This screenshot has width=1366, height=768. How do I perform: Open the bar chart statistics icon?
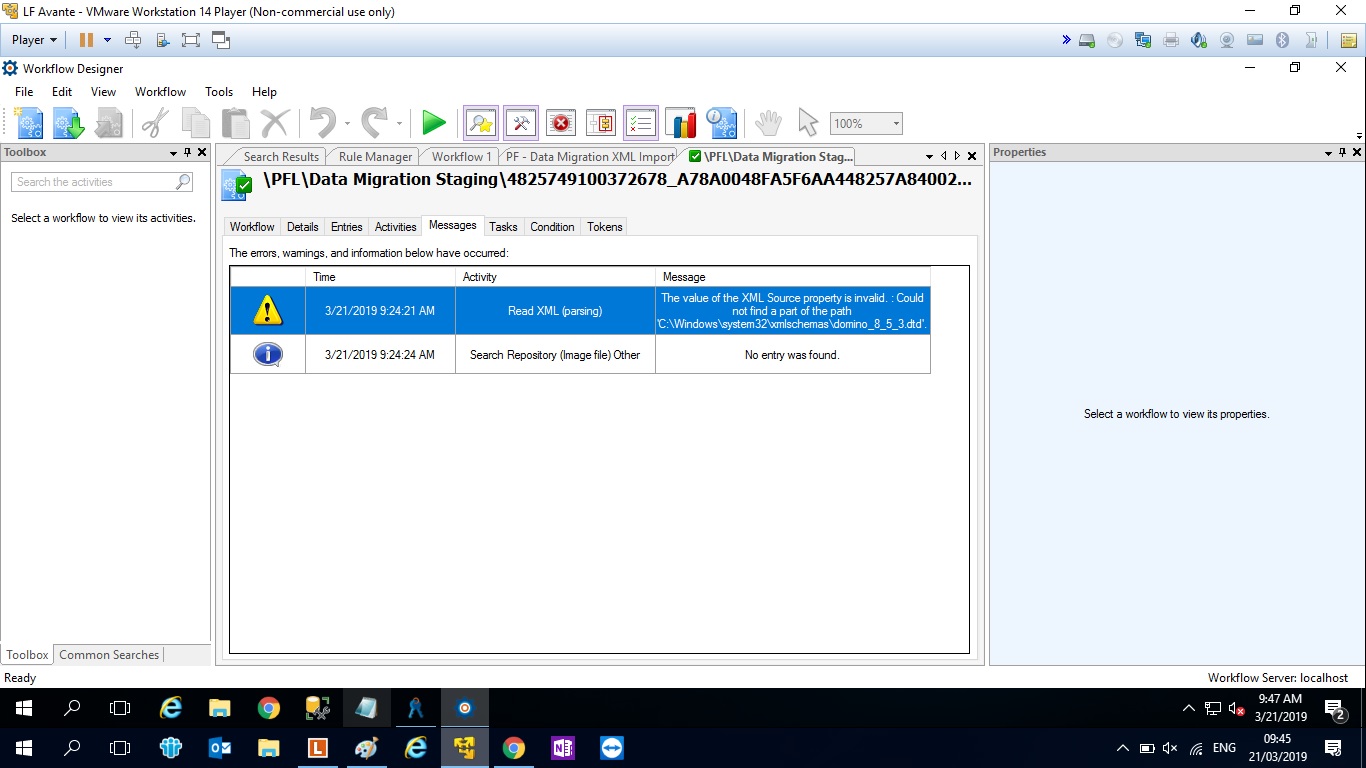click(x=681, y=123)
